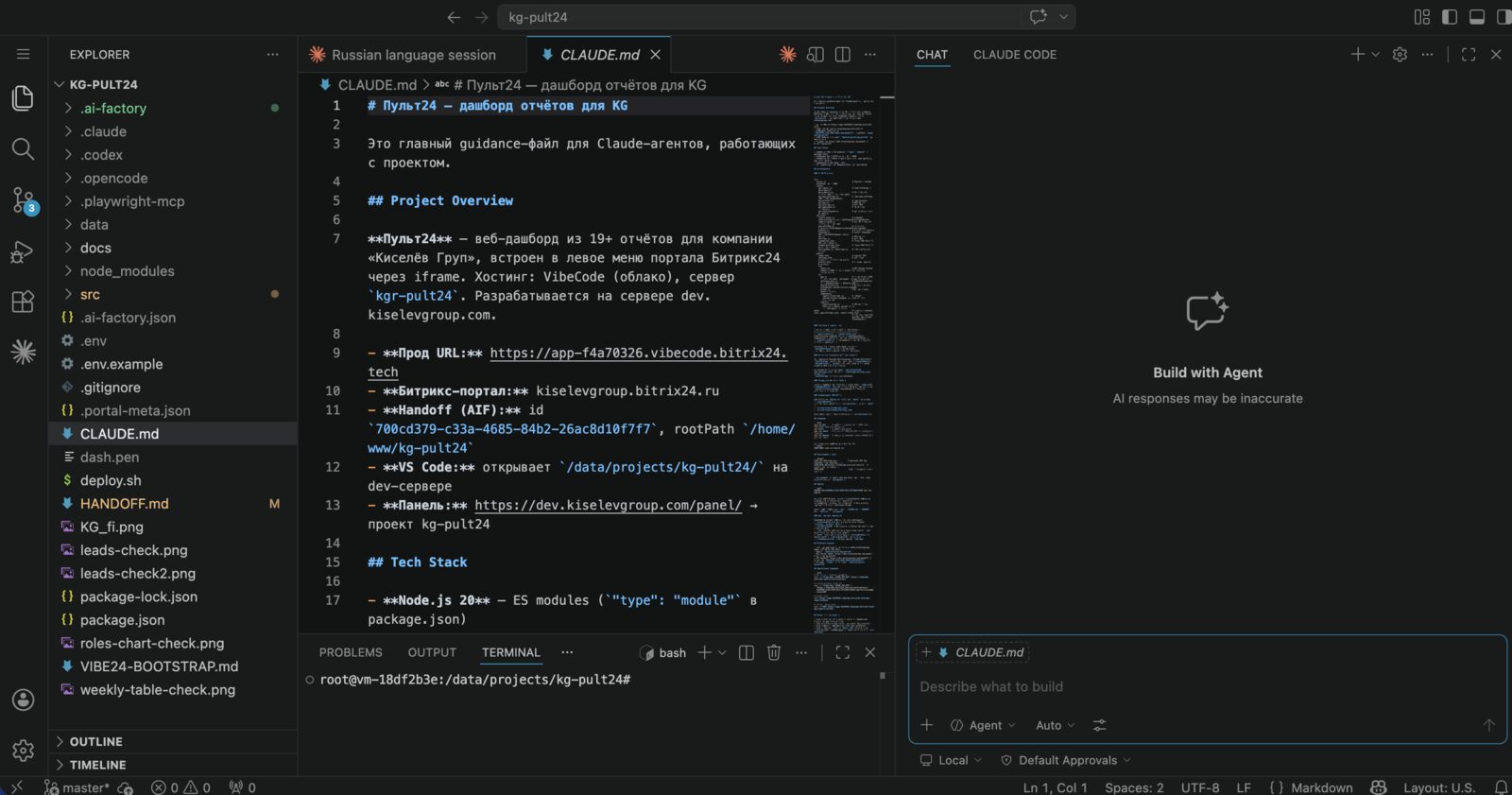1512x795 pixels.
Task: Open the dev.kiselevgroup.com/panel link
Action: click(608, 505)
